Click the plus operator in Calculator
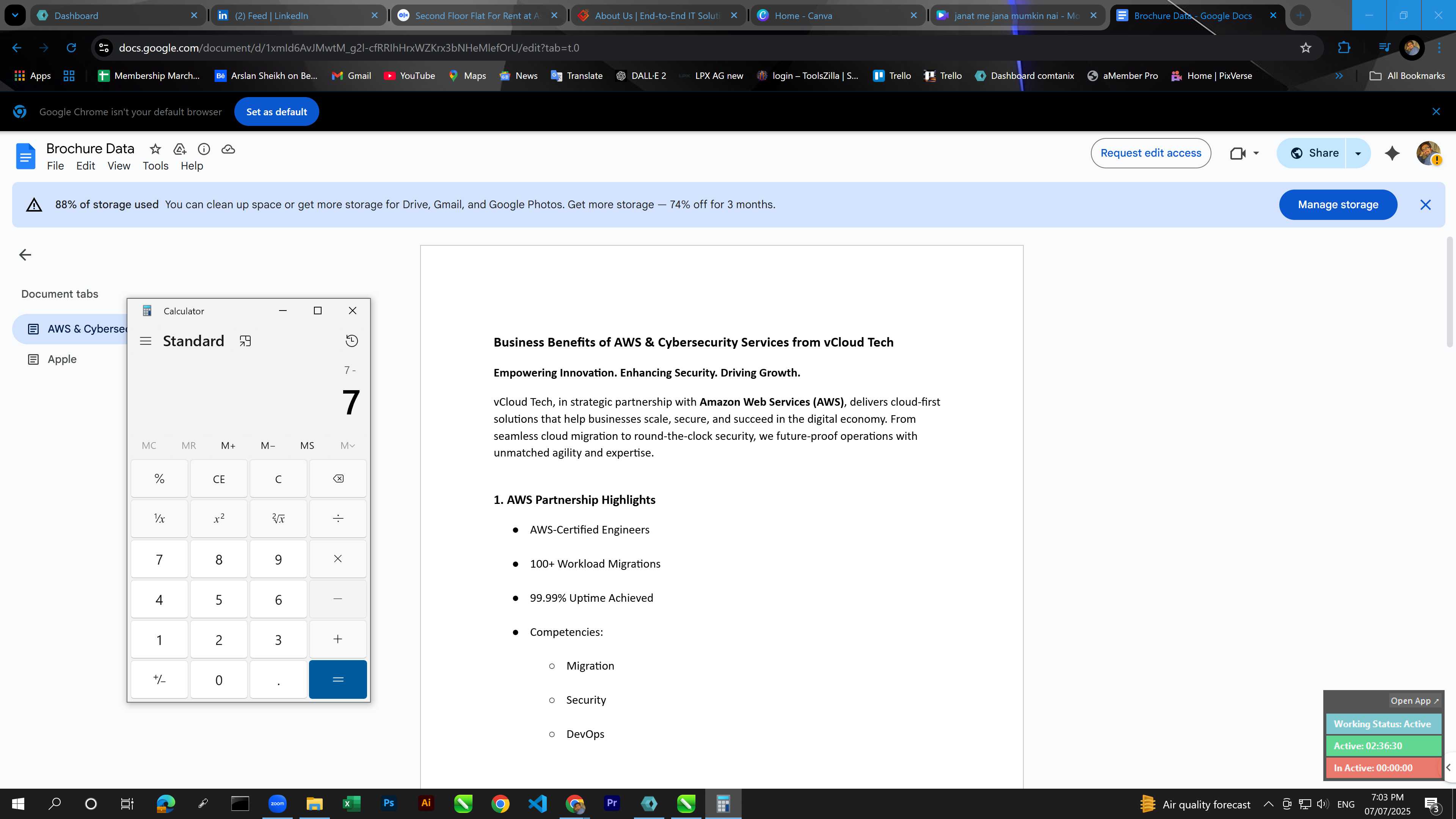The image size is (1456, 819). [x=338, y=639]
